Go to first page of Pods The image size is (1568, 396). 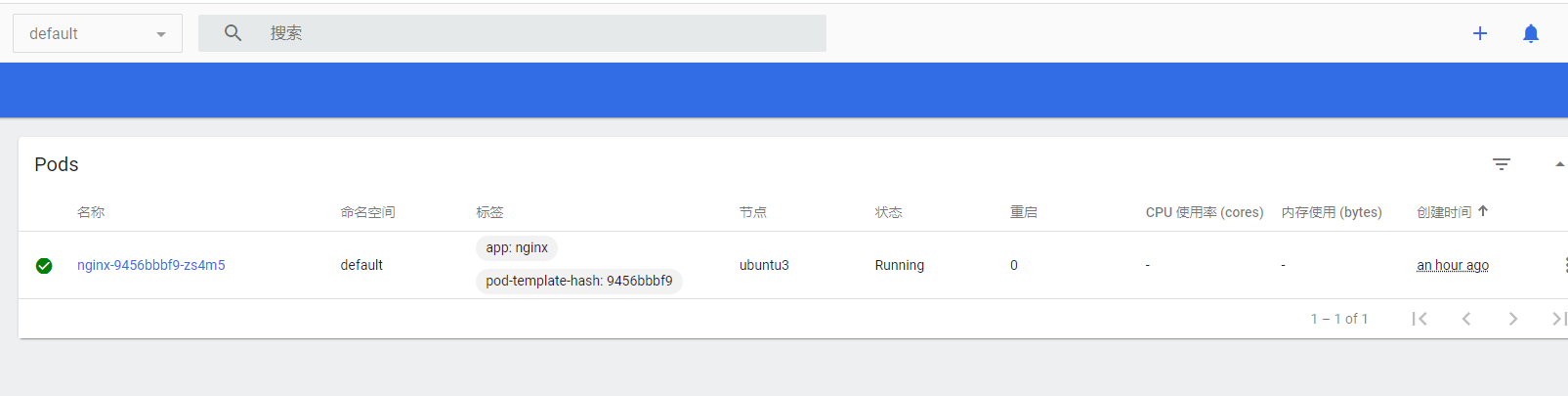tap(1420, 319)
